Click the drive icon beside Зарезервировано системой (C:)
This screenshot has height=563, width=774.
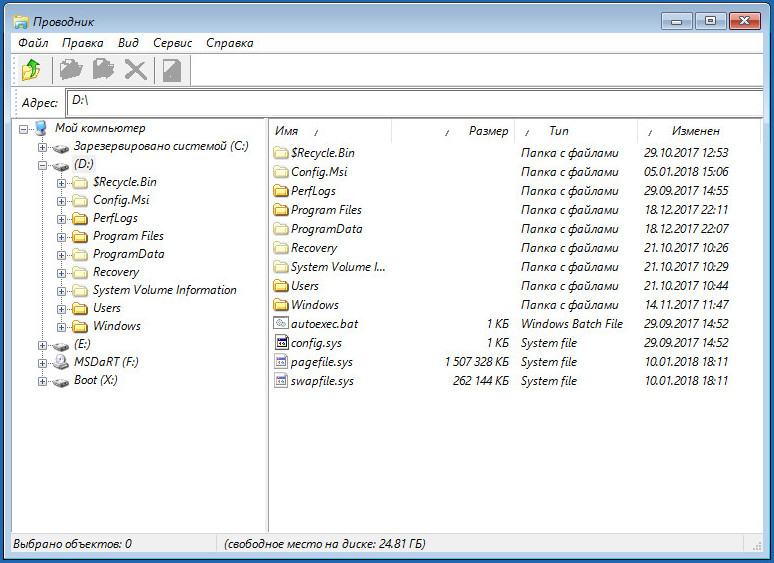pos(61,148)
